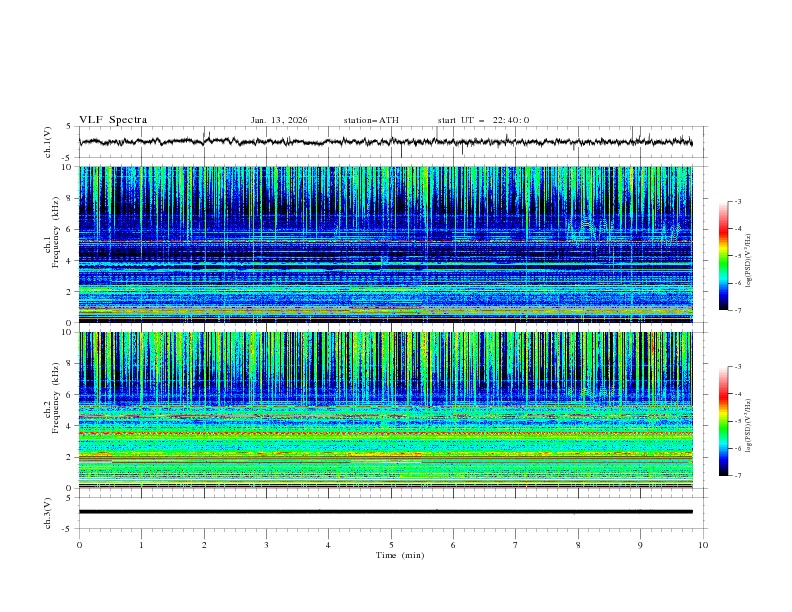Click inside the ch.2 spectrogram panel

point(390,410)
